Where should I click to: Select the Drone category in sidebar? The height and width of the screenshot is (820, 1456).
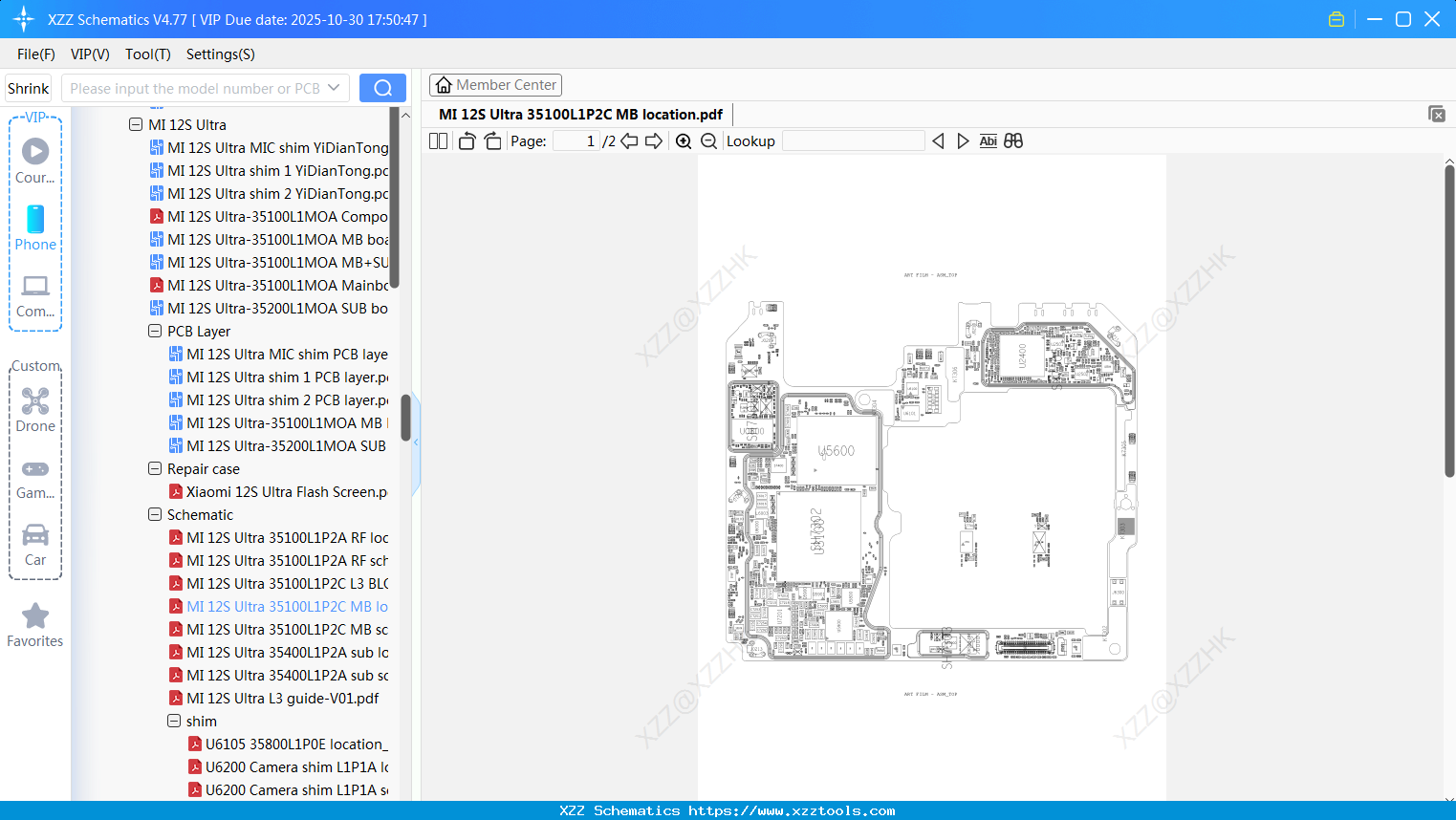tap(34, 409)
